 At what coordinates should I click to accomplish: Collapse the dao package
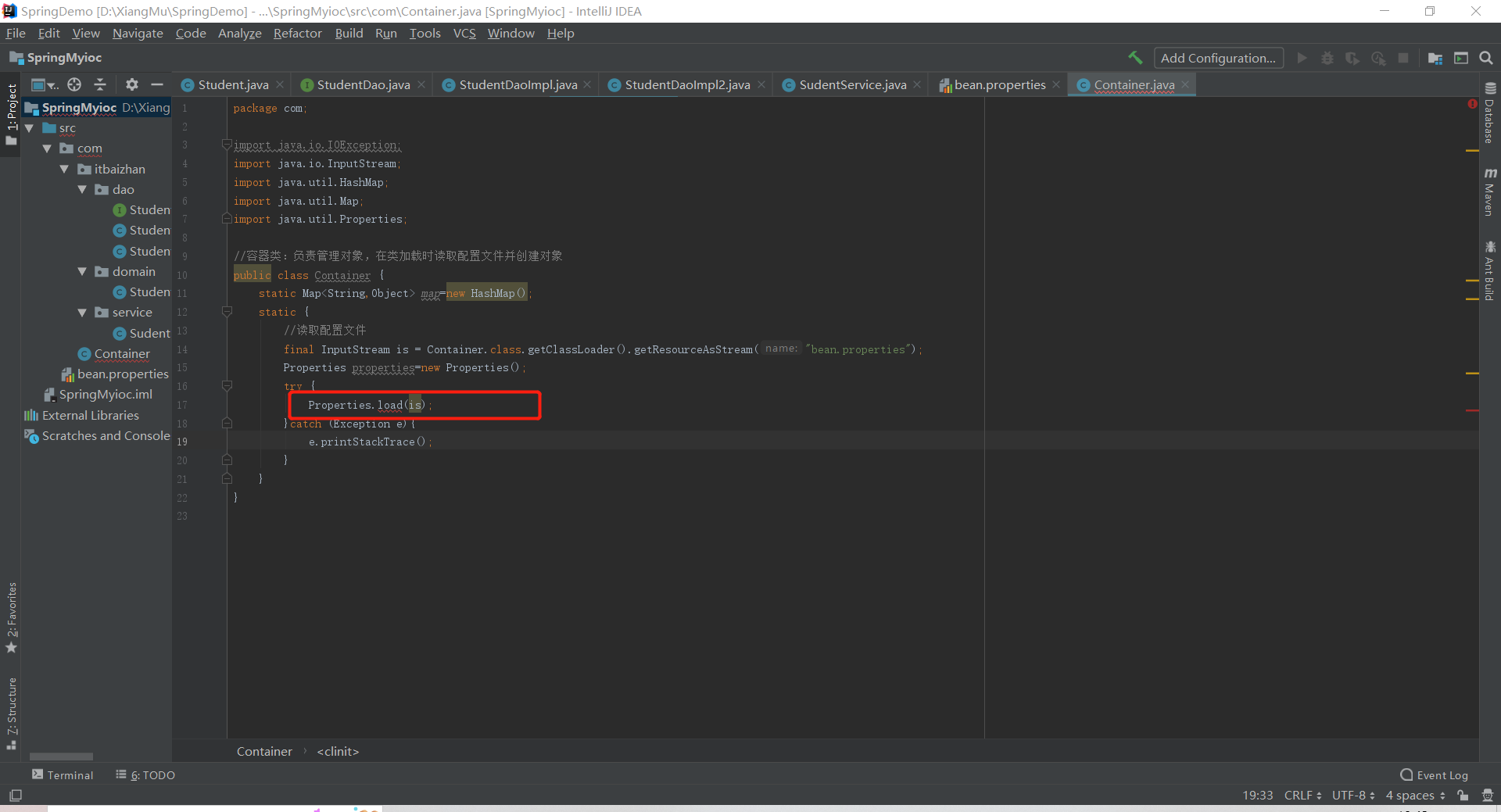coord(82,189)
